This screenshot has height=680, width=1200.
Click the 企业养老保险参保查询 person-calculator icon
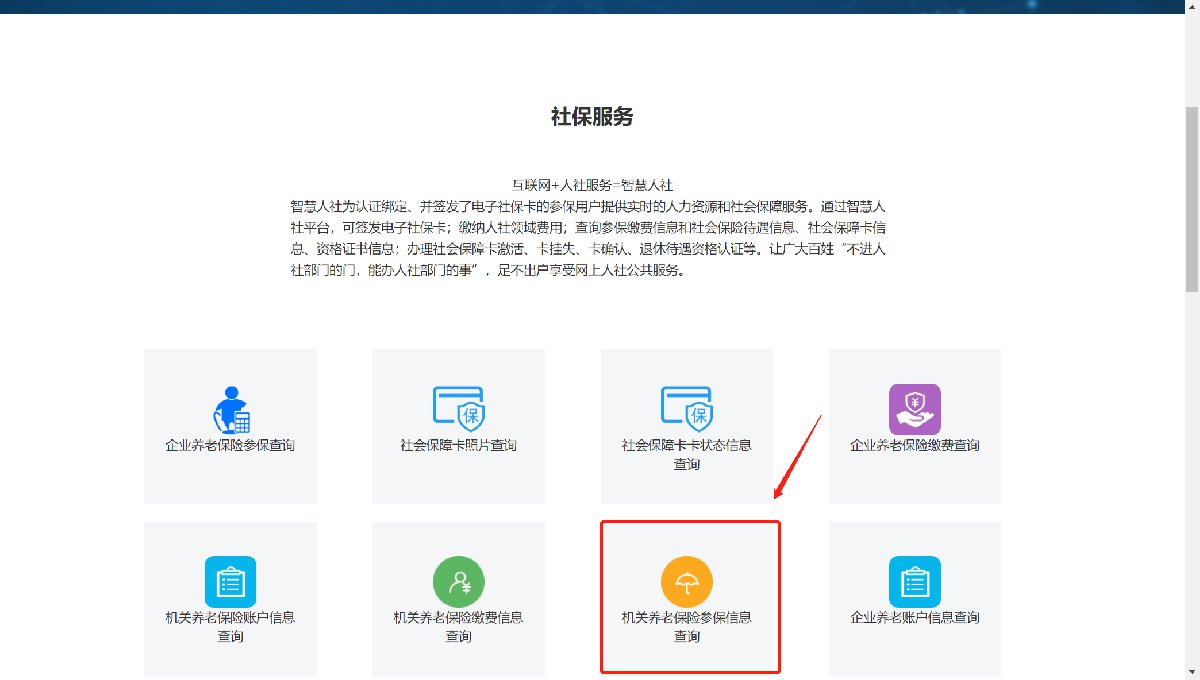[x=230, y=409]
